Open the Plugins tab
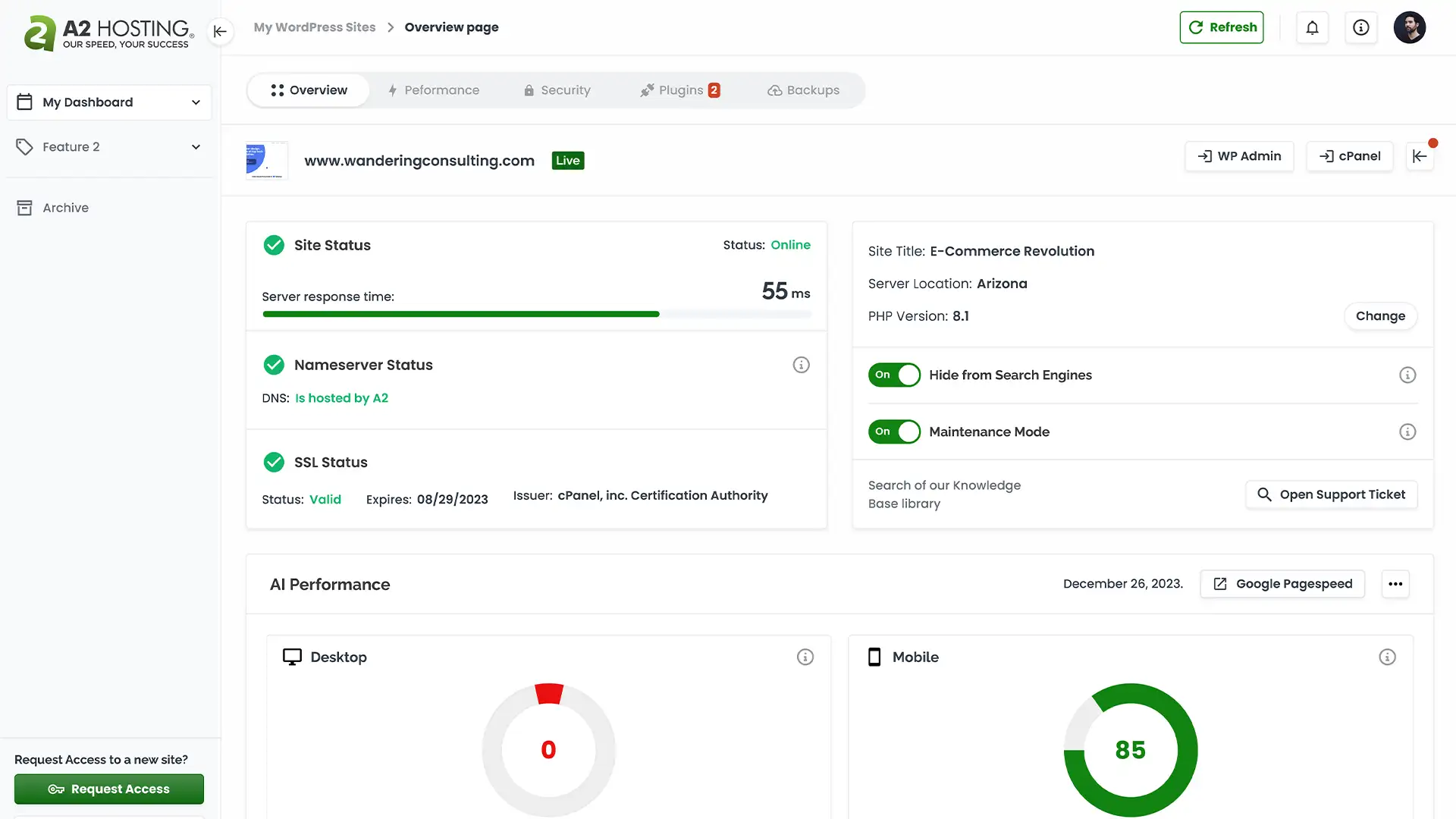 coord(680,90)
